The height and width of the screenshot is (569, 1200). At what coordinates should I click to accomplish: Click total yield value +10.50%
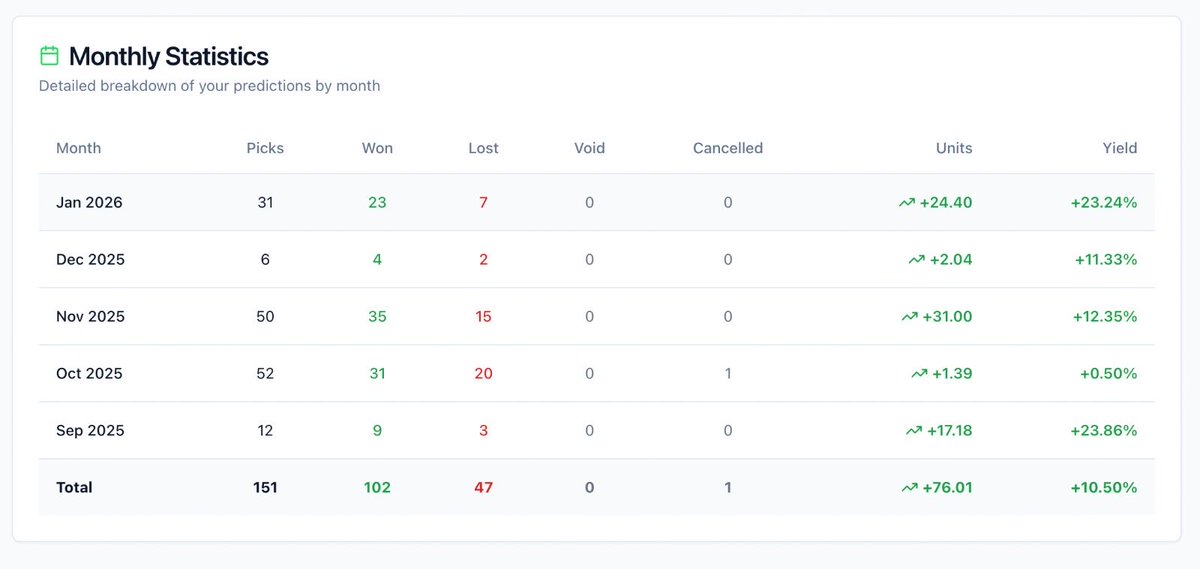pyautogui.click(x=1105, y=487)
